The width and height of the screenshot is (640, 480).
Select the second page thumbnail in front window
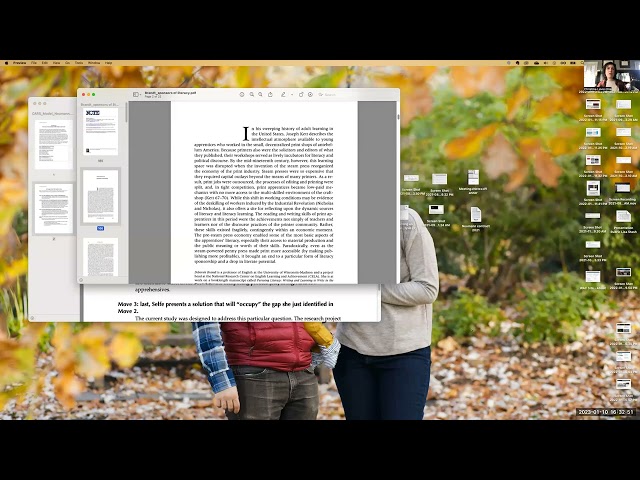point(100,196)
